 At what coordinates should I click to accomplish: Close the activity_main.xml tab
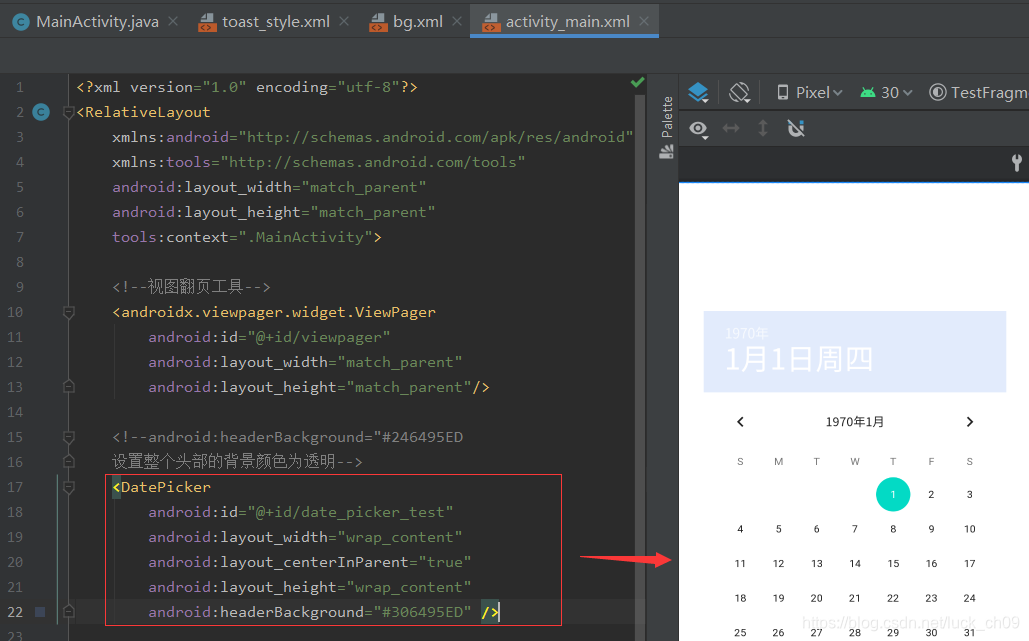pyautogui.click(x=644, y=22)
